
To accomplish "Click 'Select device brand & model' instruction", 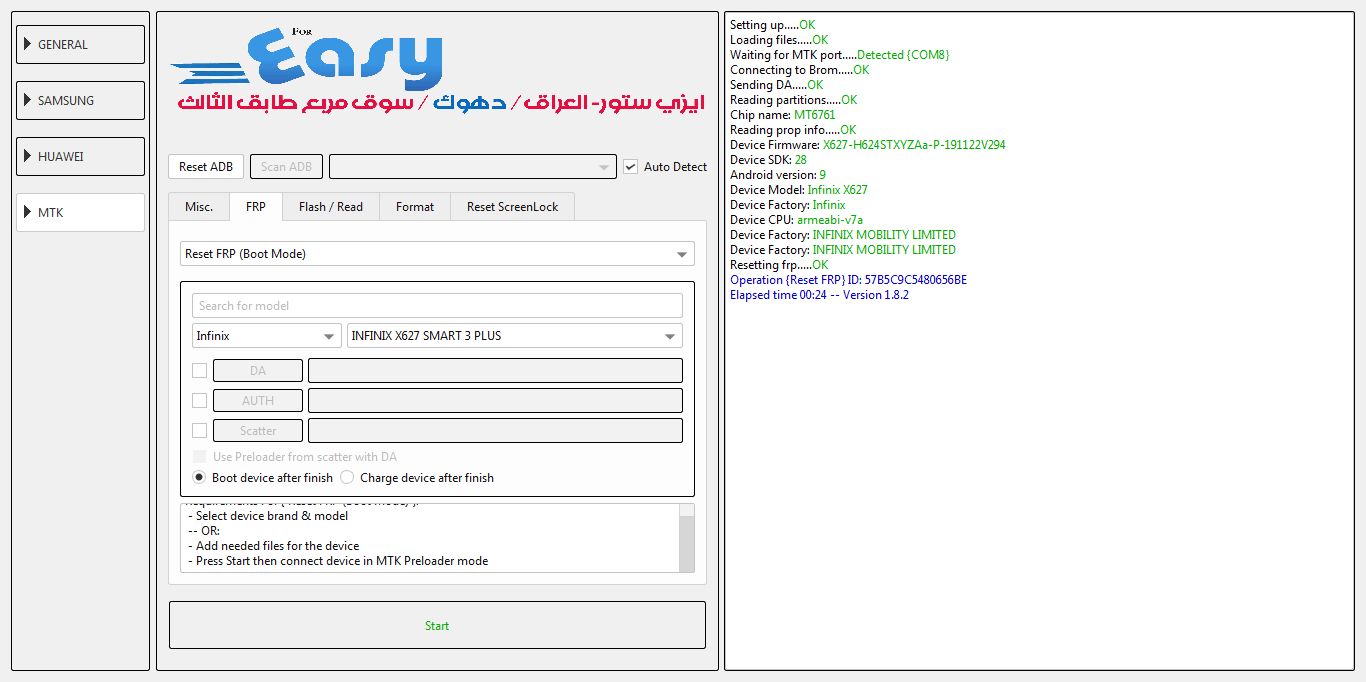I will click(268, 516).
